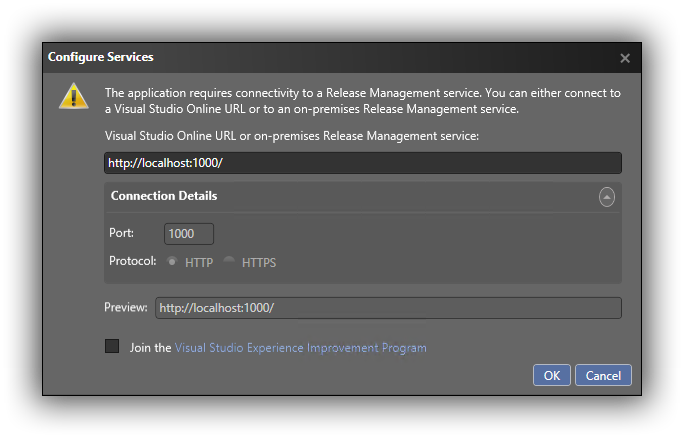Click the Preview URL field
684x438 pixels.
pos(388,308)
